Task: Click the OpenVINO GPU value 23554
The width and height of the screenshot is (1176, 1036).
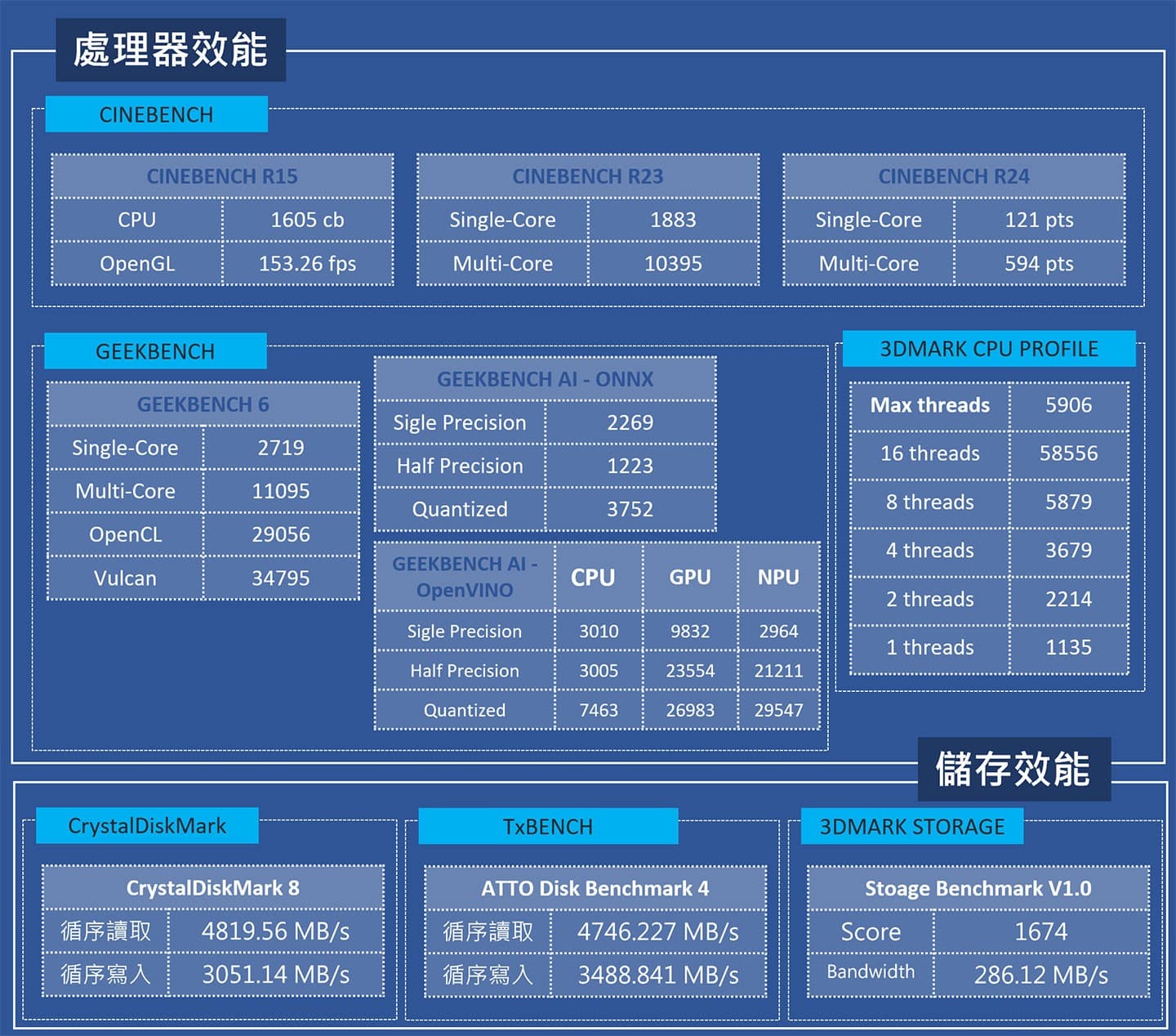Action: point(690,671)
